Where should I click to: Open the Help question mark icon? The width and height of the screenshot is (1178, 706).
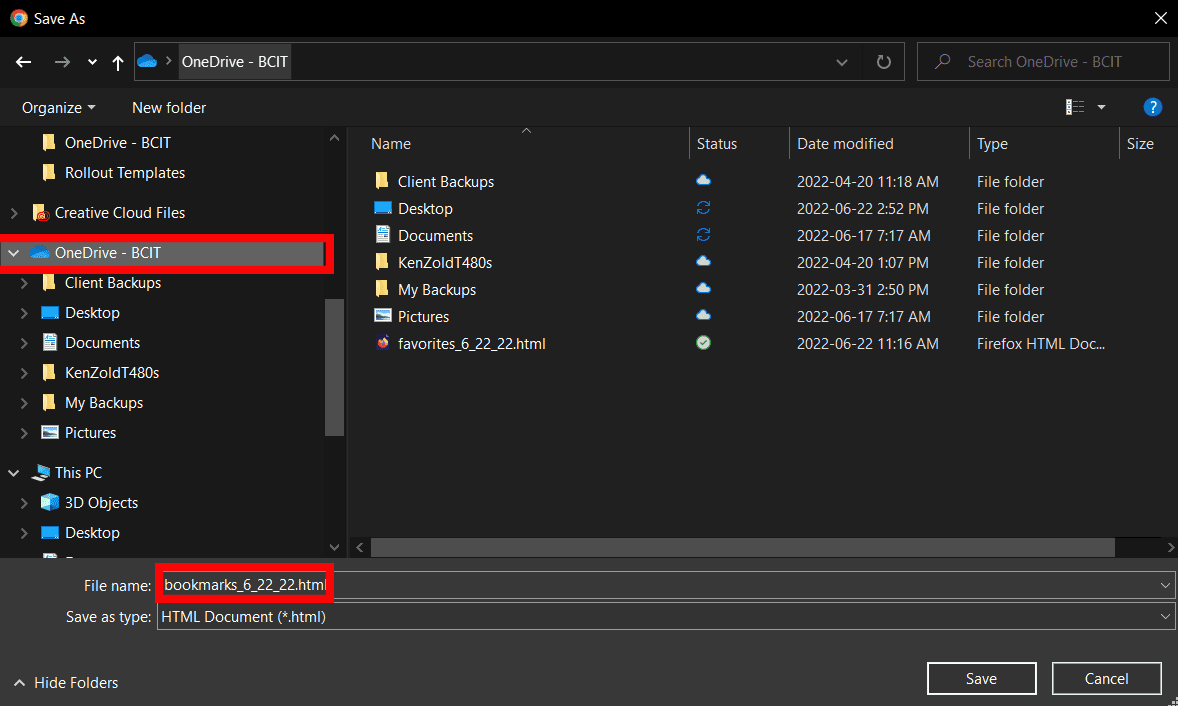point(1152,107)
